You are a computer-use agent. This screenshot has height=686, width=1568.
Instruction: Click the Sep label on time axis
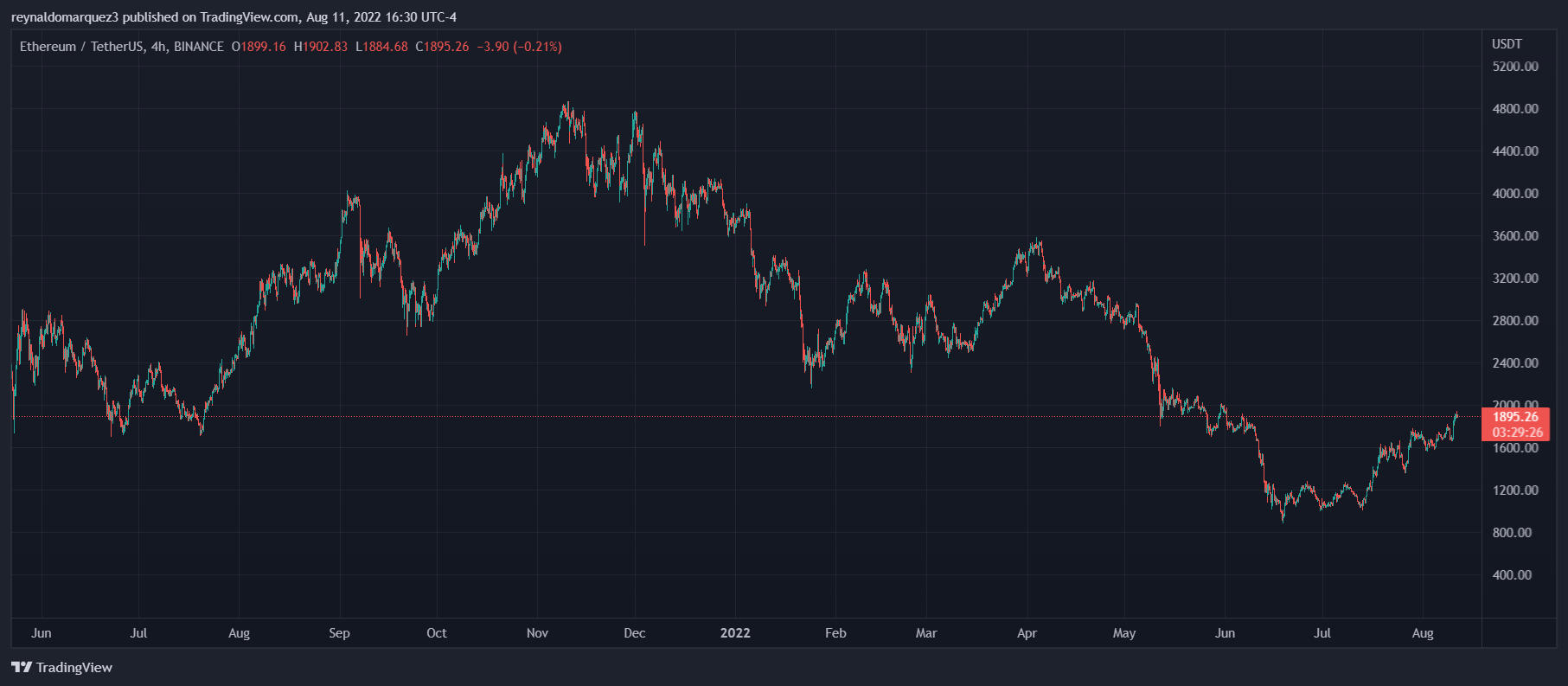pos(339,633)
